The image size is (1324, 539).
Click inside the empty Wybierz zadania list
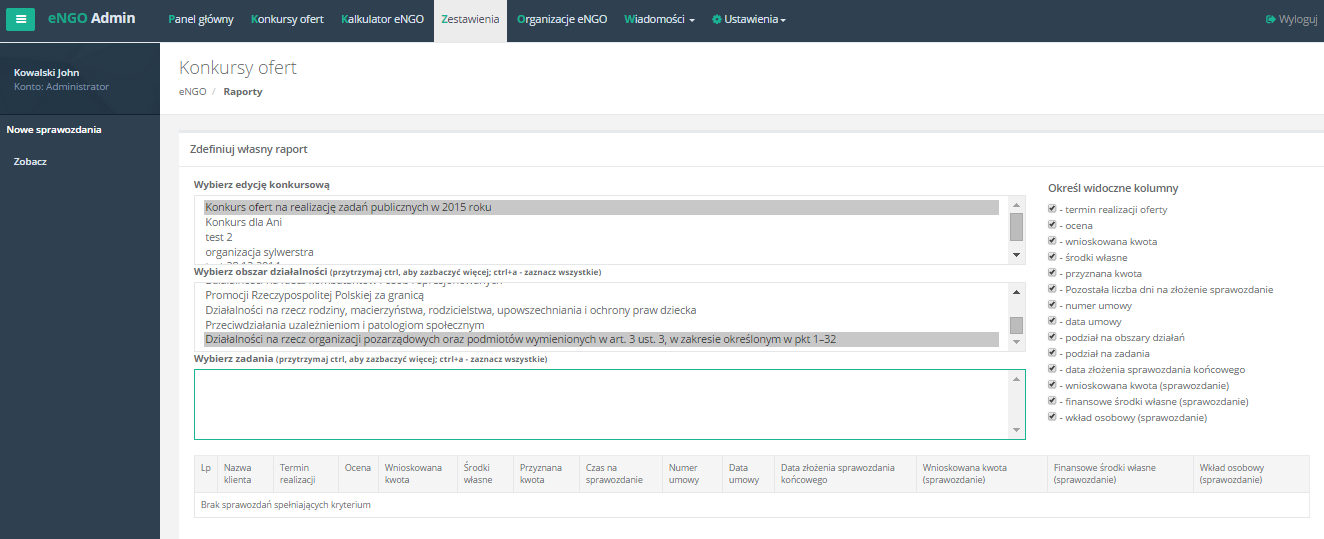(x=601, y=405)
